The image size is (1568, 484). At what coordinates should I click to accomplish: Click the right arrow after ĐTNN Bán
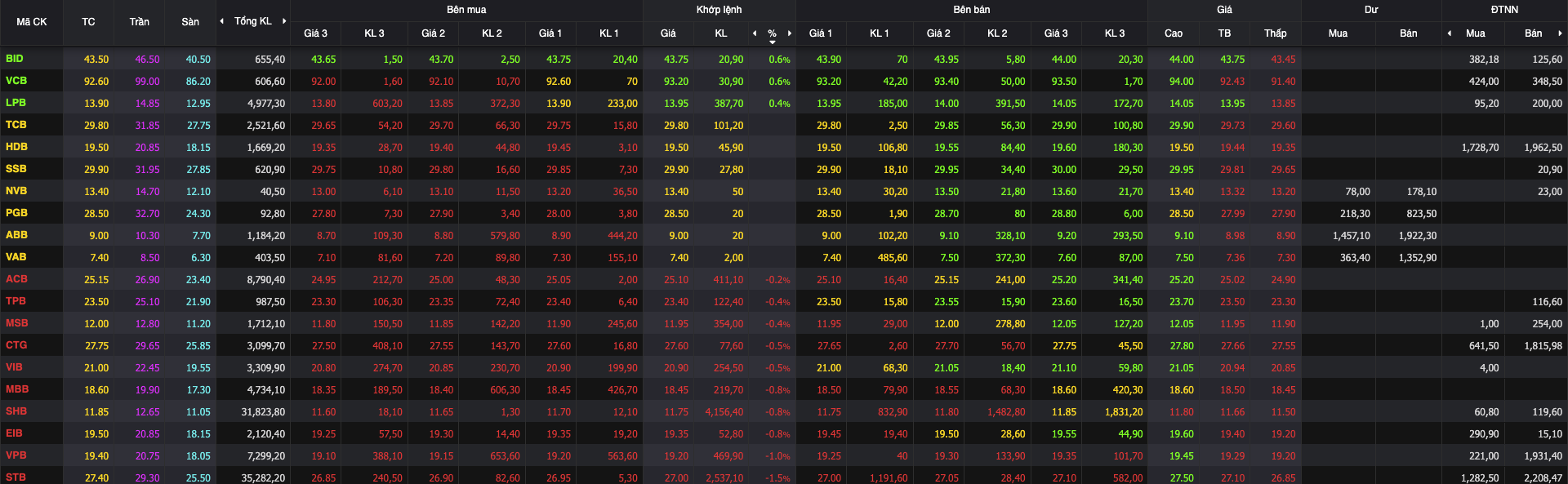[1560, 33]
